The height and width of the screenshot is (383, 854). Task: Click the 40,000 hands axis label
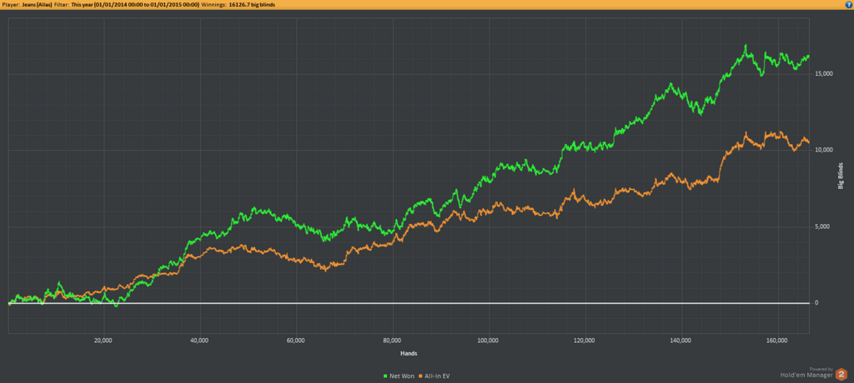coord(200,341)
